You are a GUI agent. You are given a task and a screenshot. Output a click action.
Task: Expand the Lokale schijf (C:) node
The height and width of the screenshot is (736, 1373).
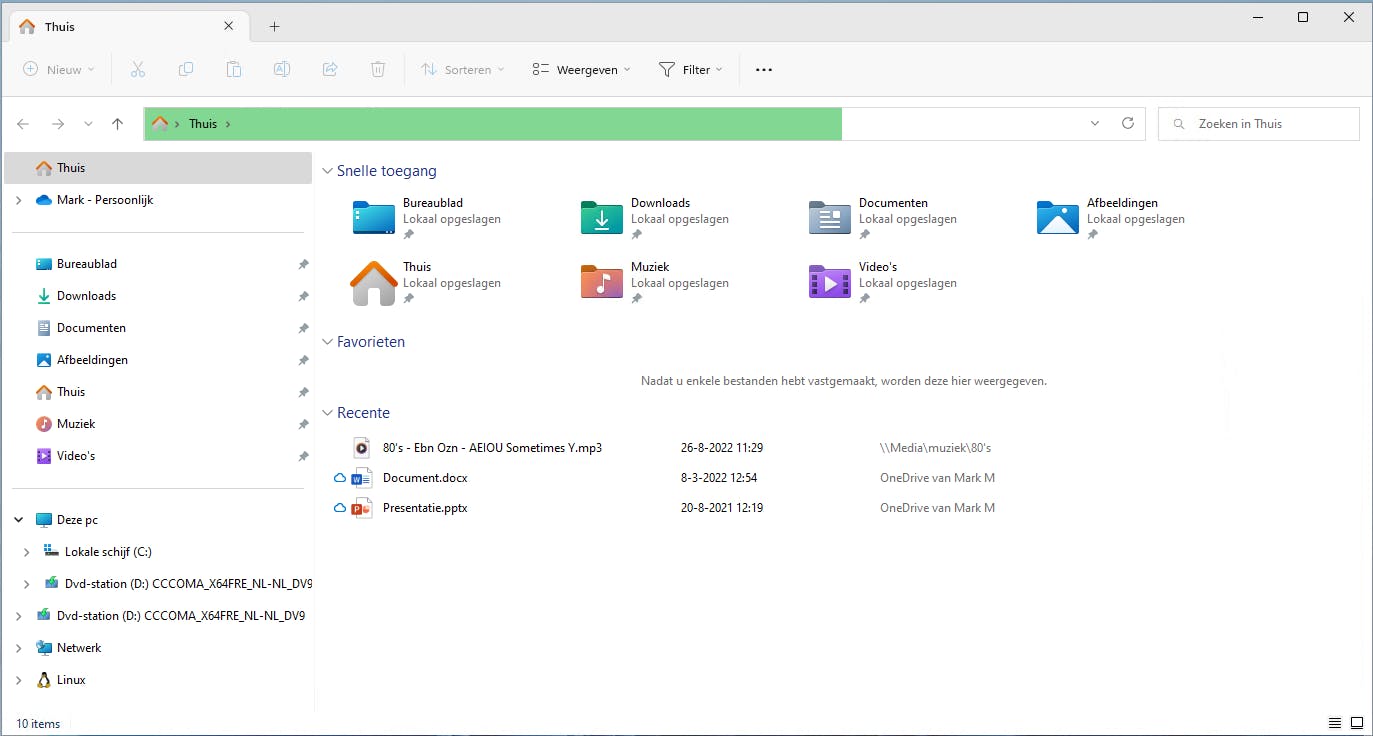point(26,552)
